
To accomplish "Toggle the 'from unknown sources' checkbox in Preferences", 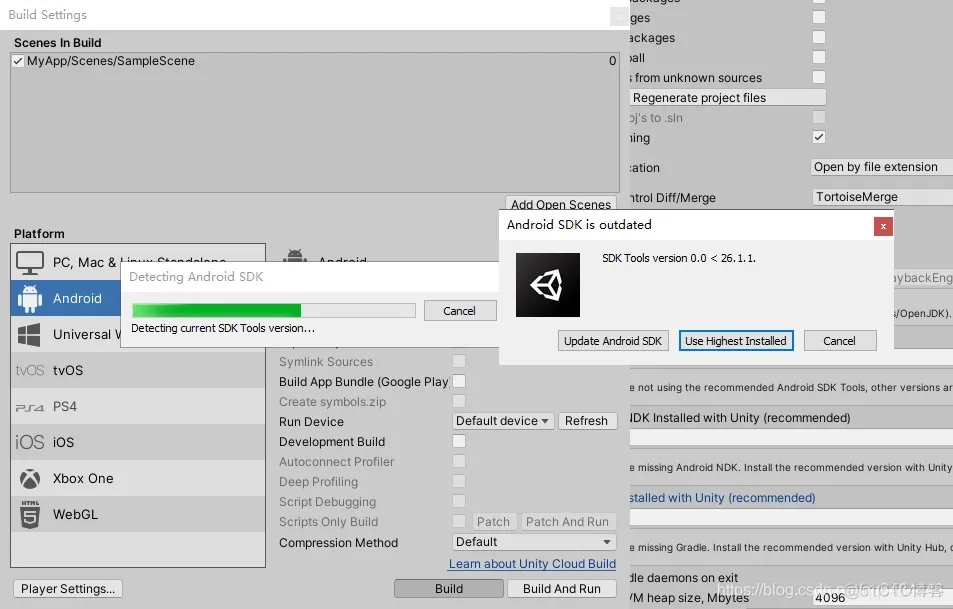I will click(819, 77).
